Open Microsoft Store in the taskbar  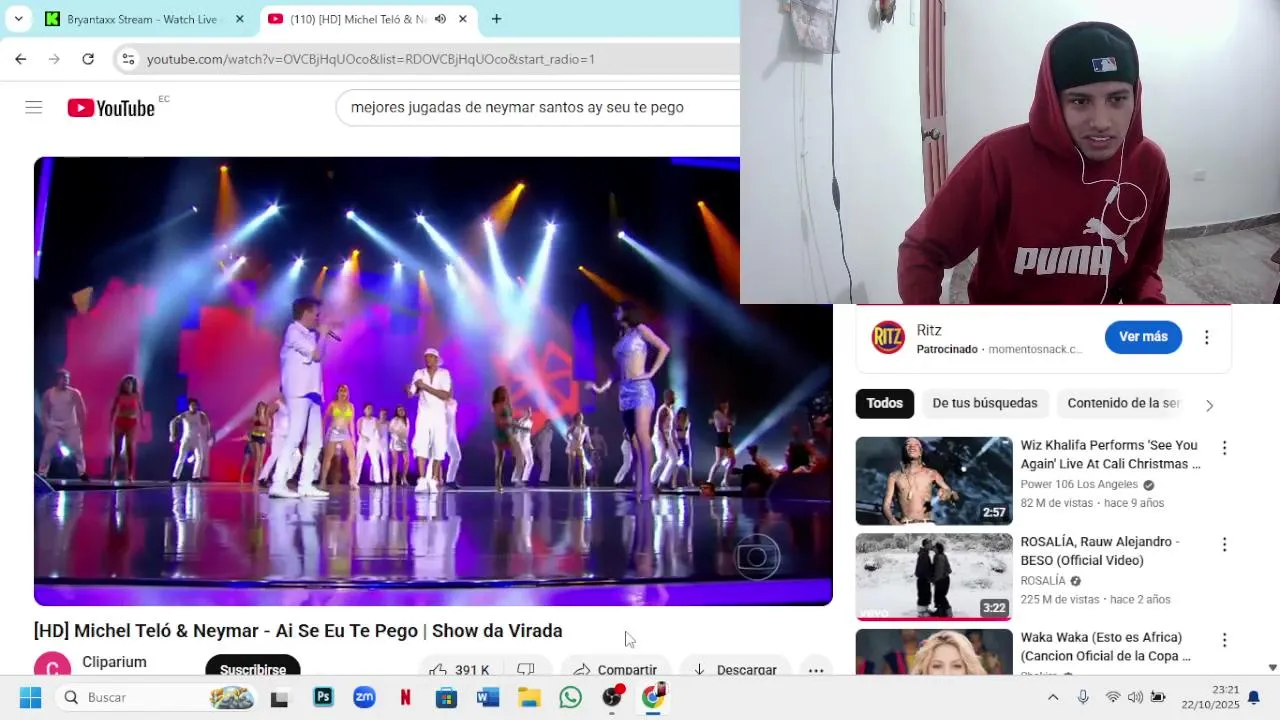click(447, 697)
